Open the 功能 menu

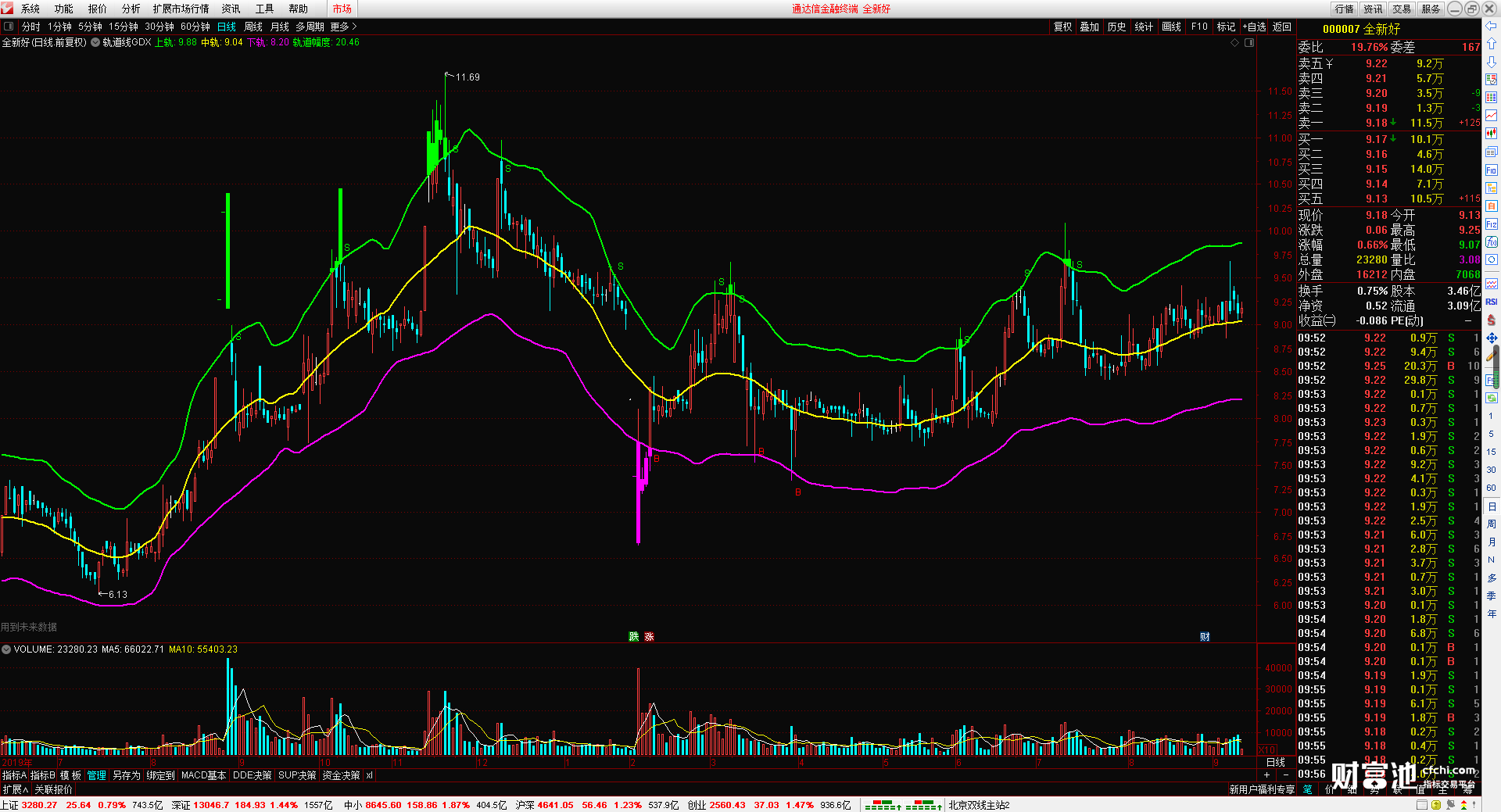64,9
